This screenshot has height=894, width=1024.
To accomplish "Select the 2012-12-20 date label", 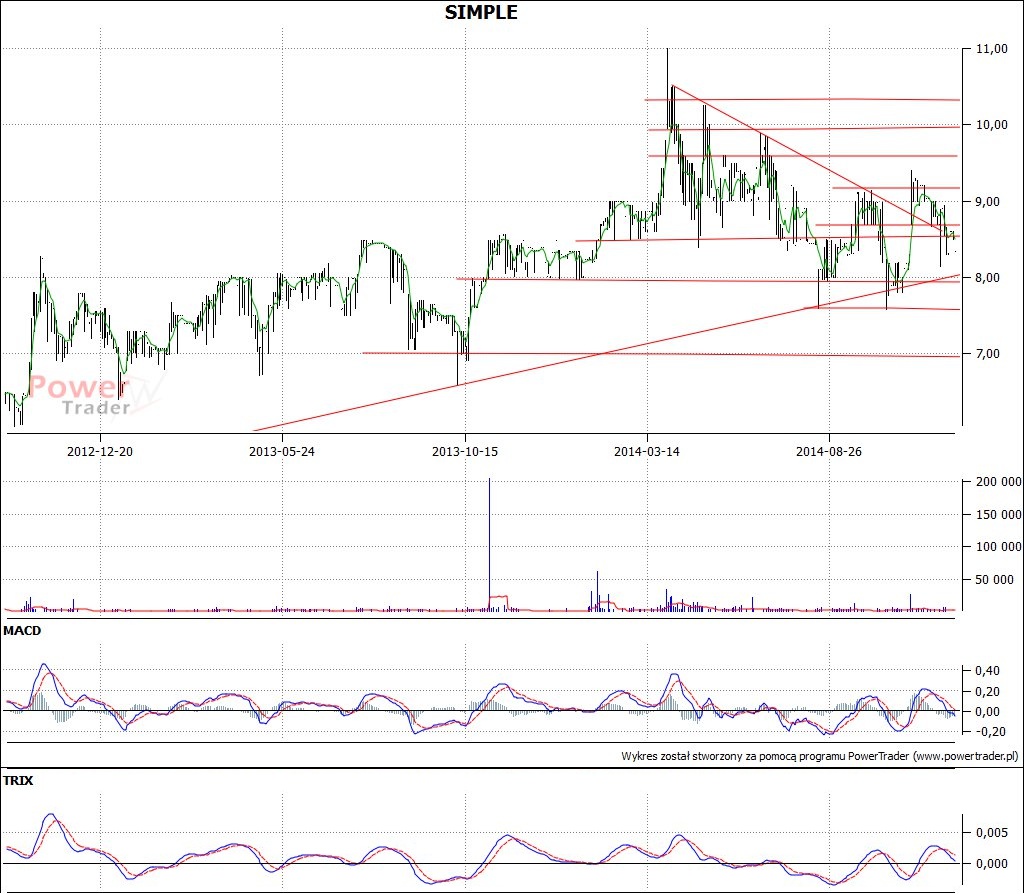I will coord(100,451).
